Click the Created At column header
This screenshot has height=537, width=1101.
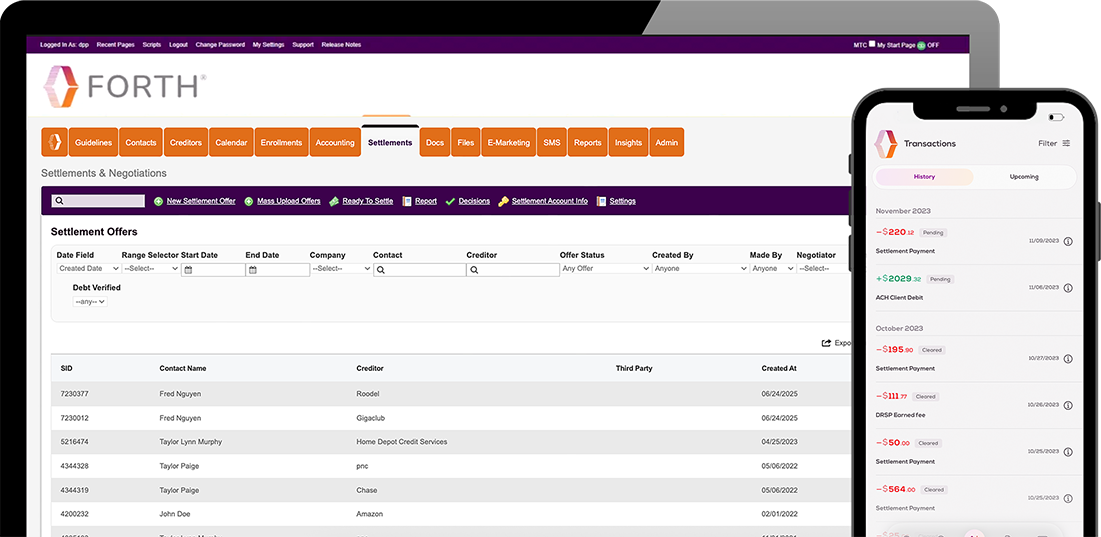pyautogui.click(x=779, y=369)
